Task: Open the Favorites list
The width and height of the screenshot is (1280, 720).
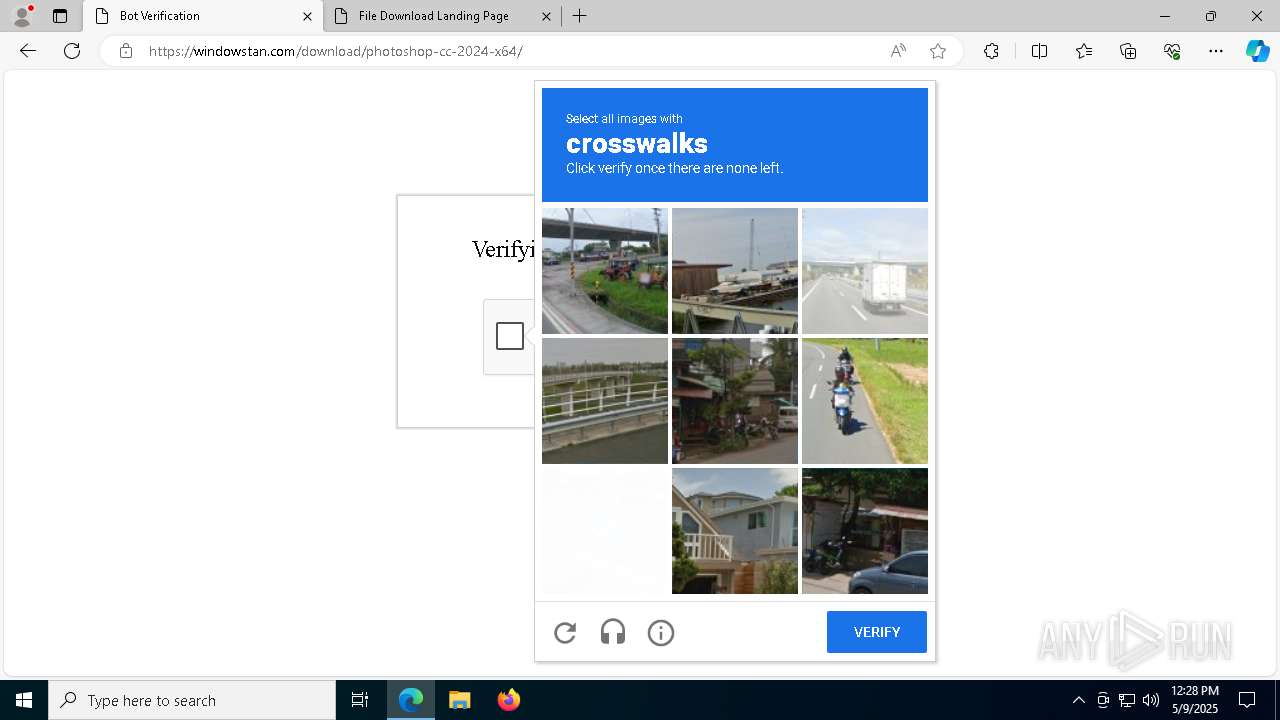Action: coord(1084,51)
